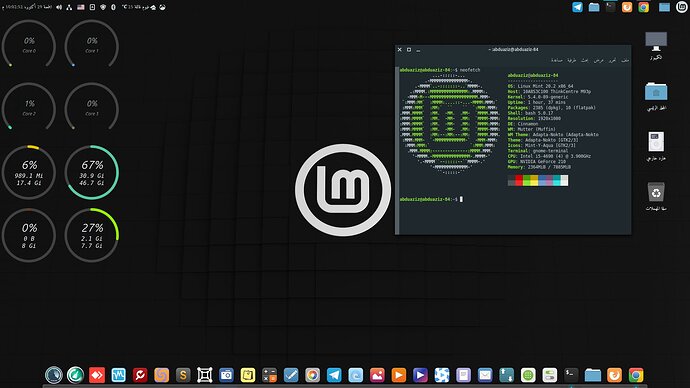The width and height of the screenshot is (690, 388).
Task: Click the 6% disk usage gauge
Action: click(29, 172)
